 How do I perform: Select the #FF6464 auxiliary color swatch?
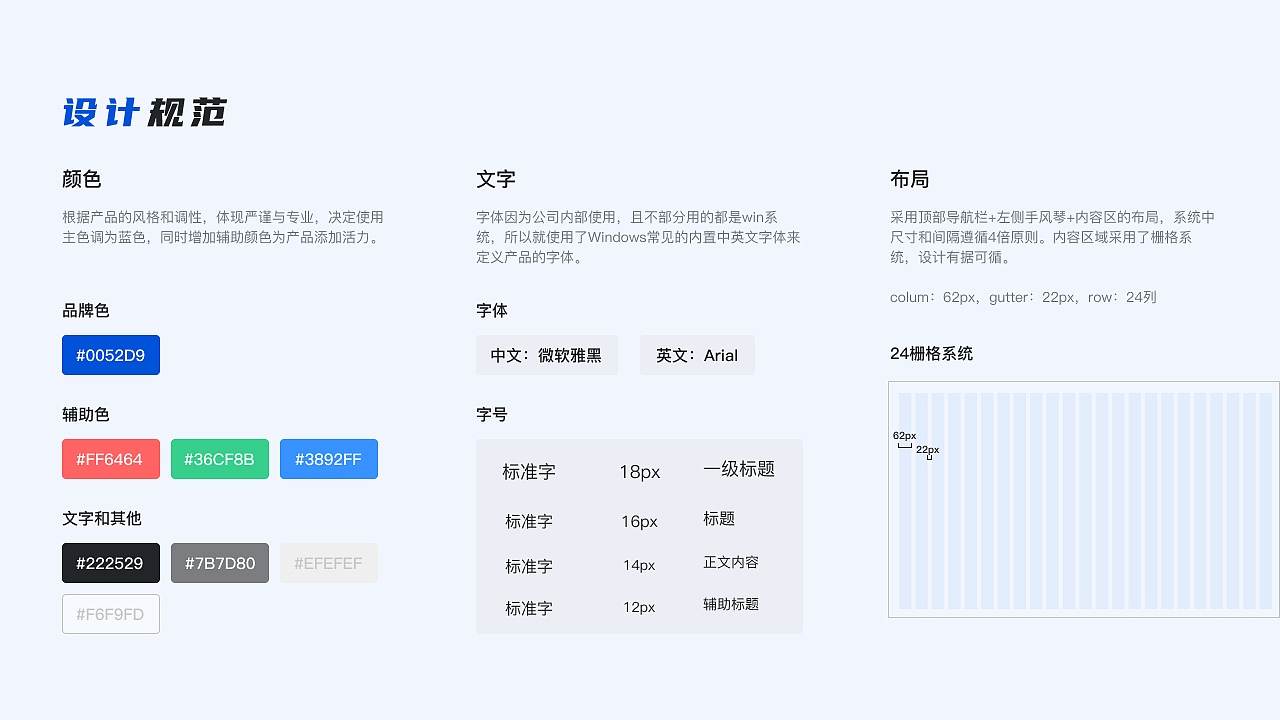tap(110, 459)
